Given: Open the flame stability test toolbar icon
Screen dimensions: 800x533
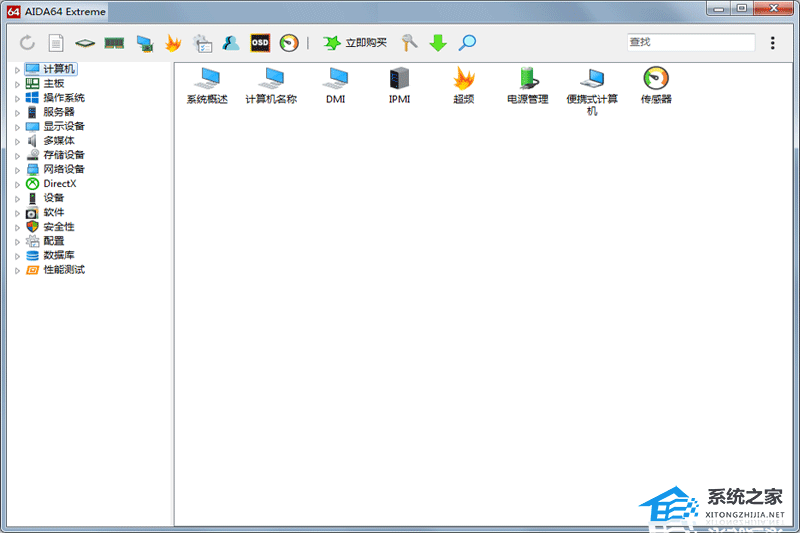Looking at the screenshot, I should click(173, 43).
